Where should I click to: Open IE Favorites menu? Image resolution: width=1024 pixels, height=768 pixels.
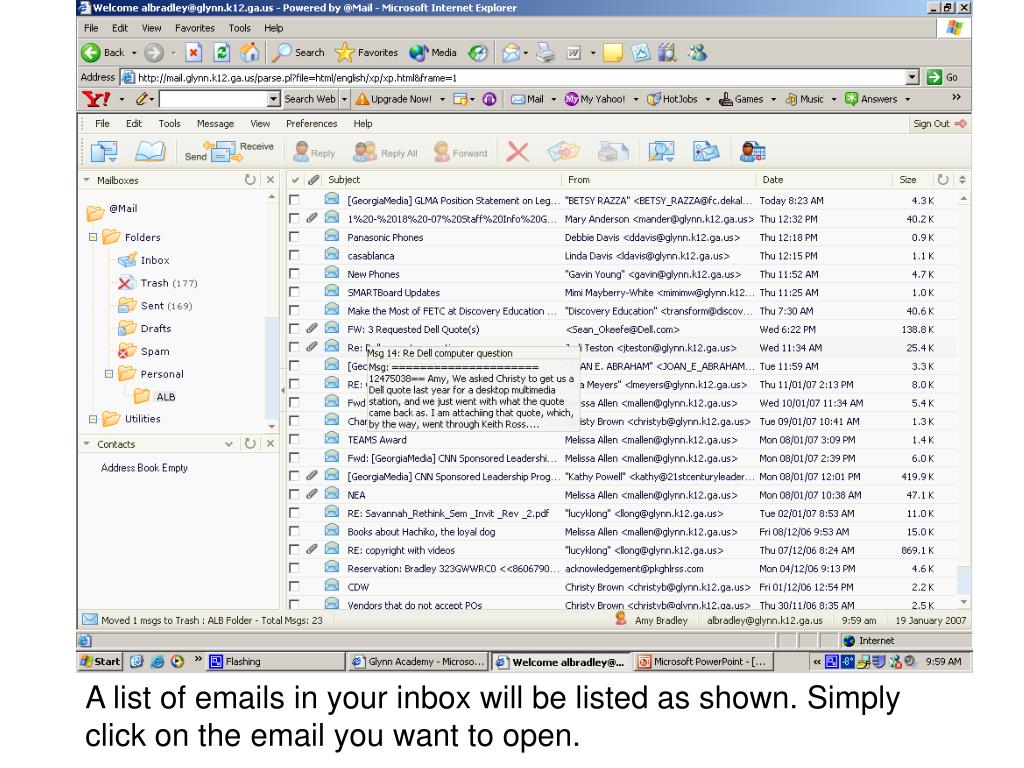(x=195, y=28)
